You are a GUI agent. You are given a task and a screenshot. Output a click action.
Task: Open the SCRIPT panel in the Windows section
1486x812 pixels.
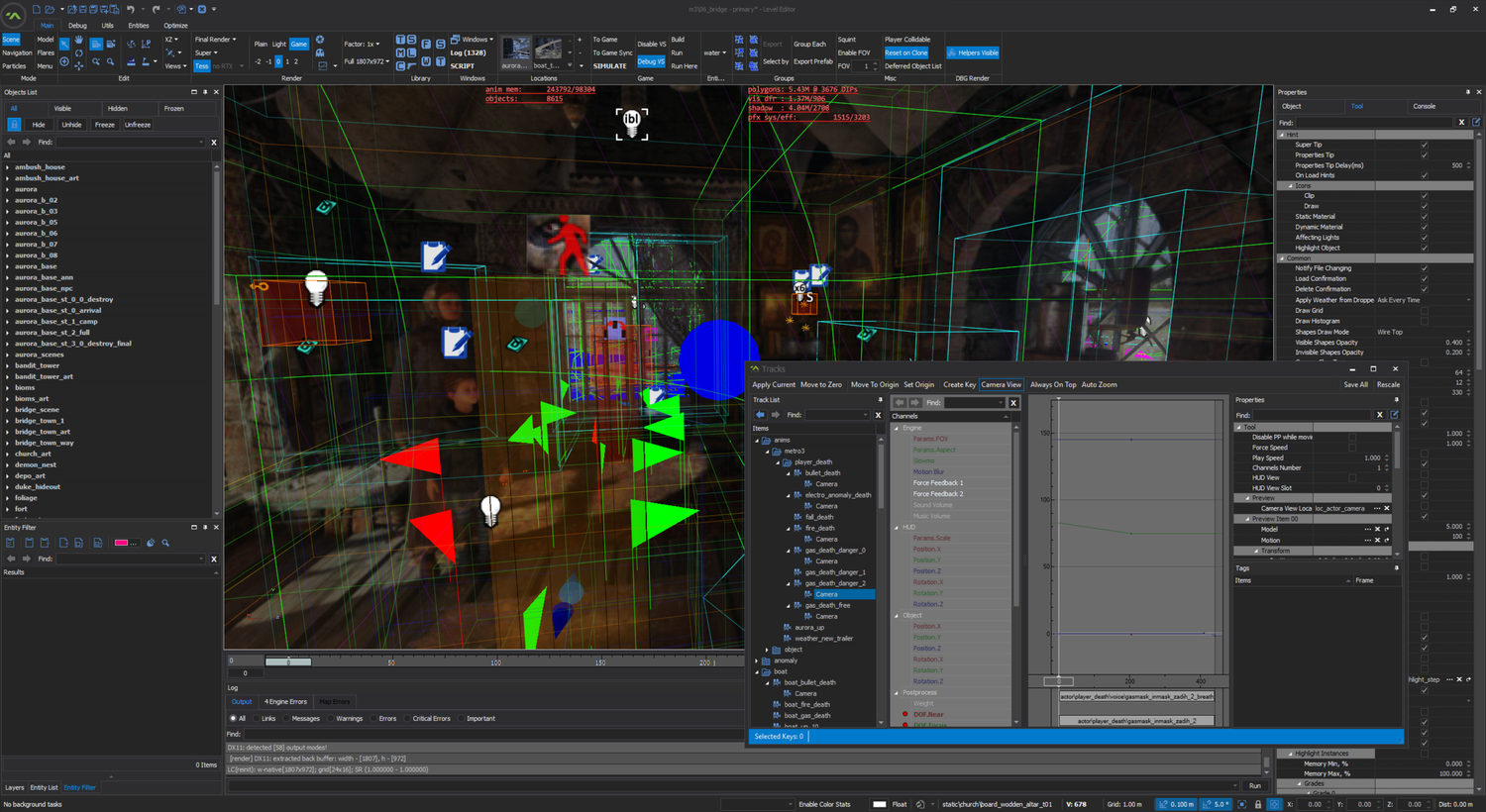tap(461, 65)
